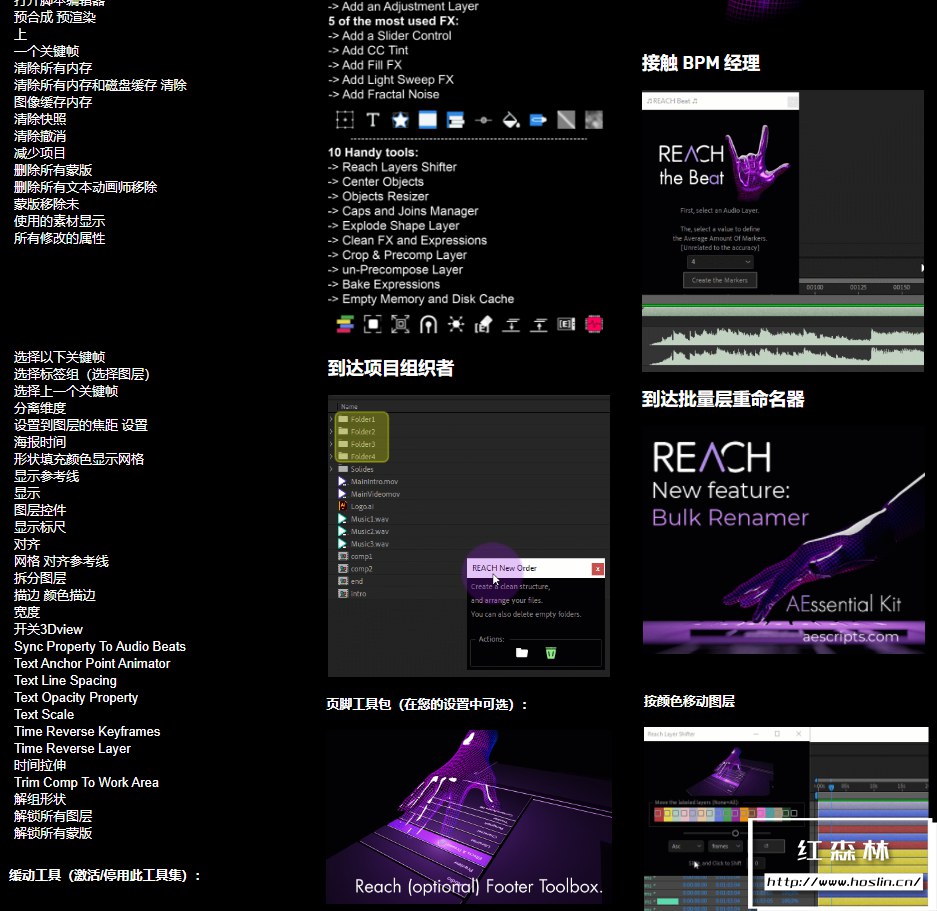Check the last uncolored label box
937x911 pixels.
[794, 813]
